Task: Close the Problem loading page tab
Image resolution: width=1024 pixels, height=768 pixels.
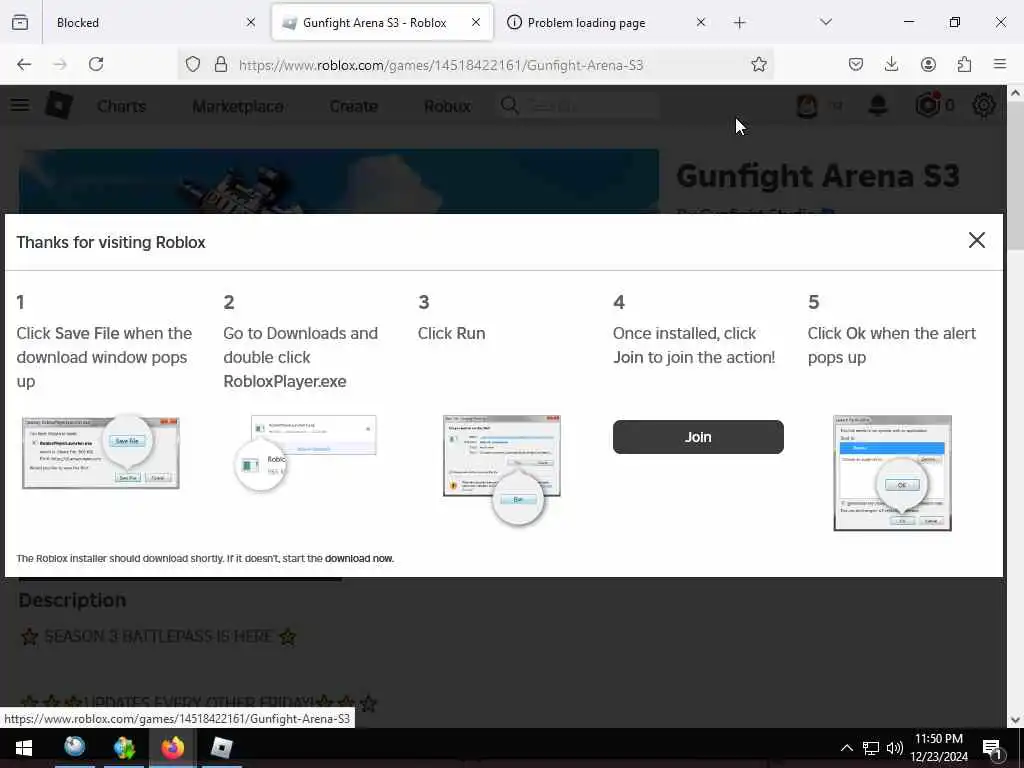Action: coord(701,22)
